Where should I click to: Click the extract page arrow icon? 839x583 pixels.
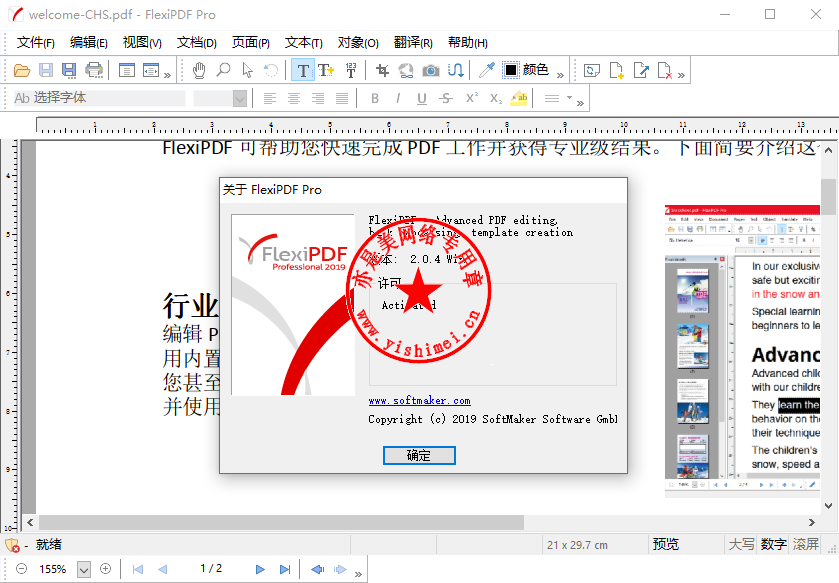coord(641,70)
